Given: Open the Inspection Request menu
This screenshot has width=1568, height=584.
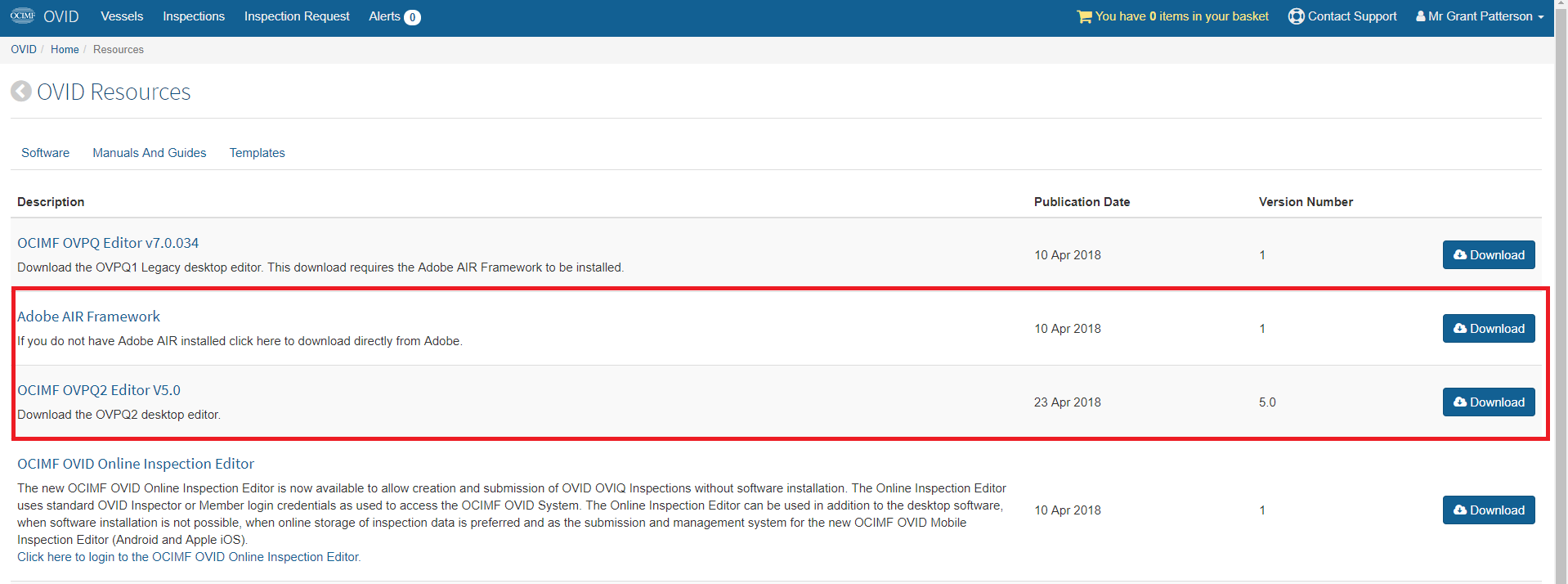Looking at the screenshot, I should point(297,16).
